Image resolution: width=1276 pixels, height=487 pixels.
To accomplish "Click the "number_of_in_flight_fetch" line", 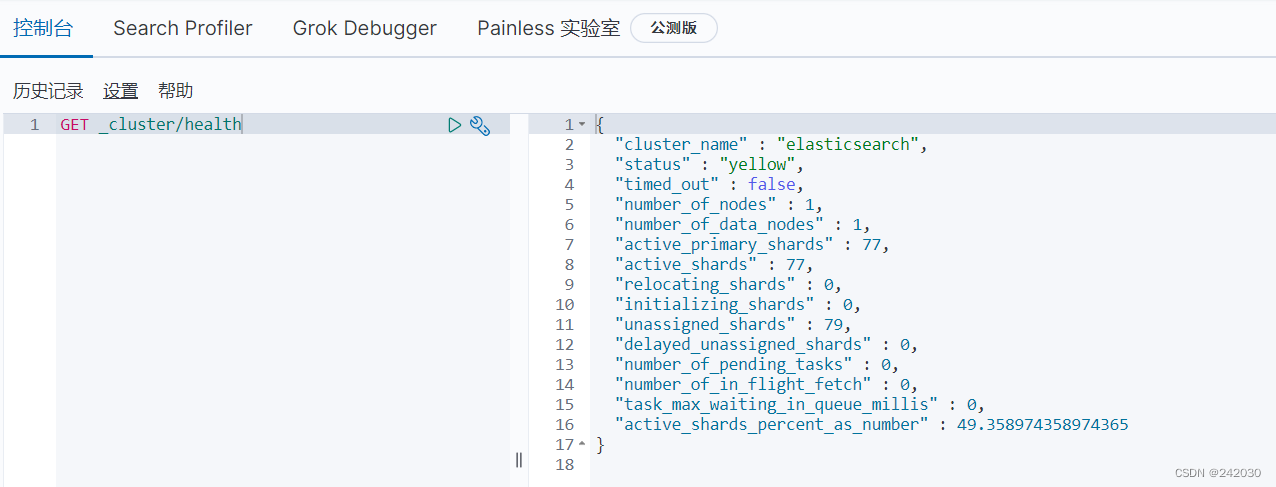I will coord(767,385).
